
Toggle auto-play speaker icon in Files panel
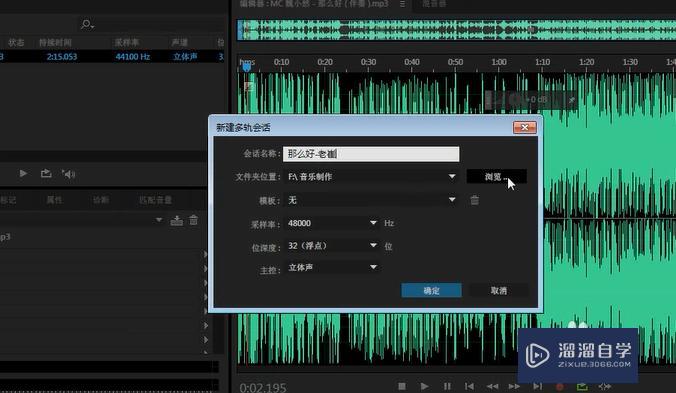tap(69, 174)
